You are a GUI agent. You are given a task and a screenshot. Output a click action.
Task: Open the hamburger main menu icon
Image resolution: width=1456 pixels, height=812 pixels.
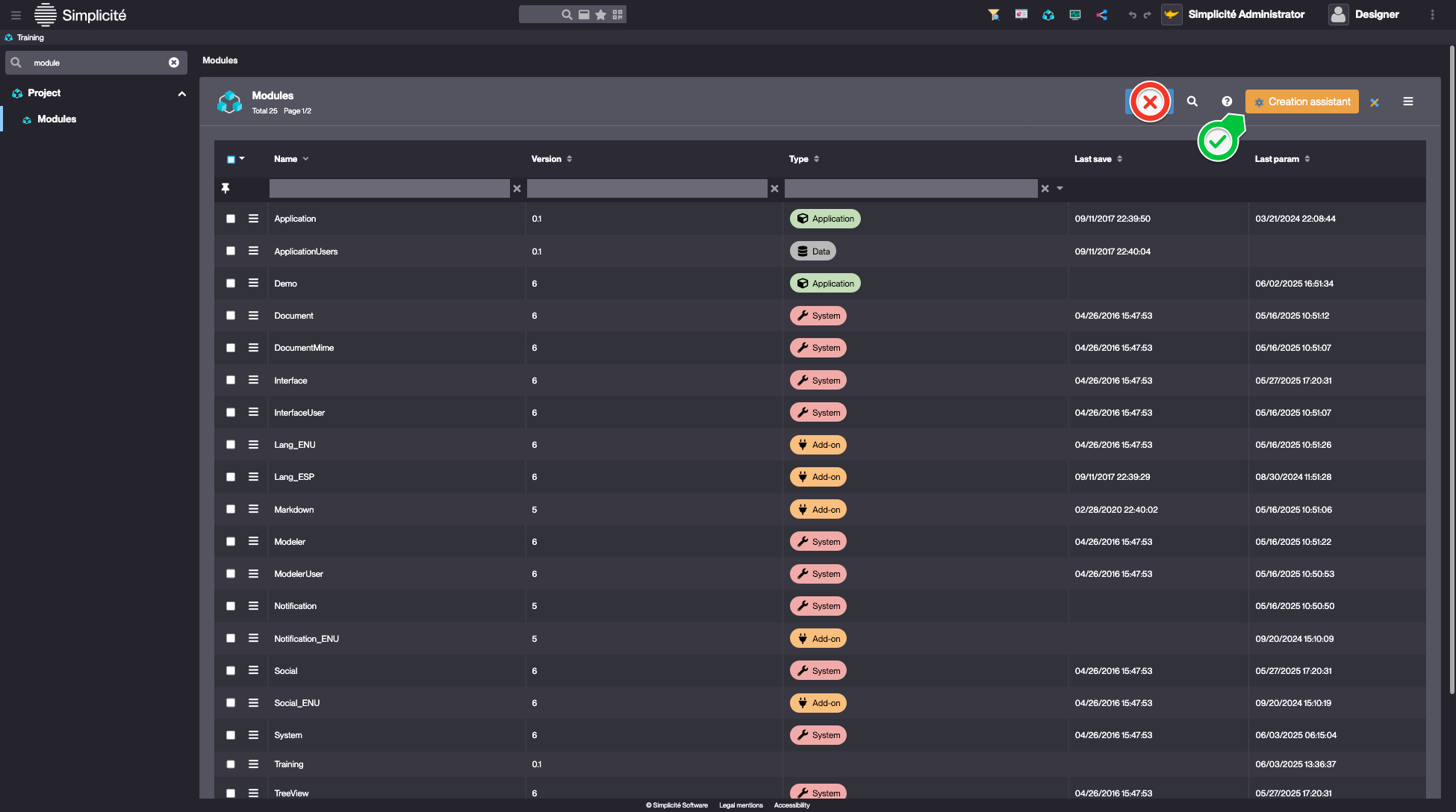(x=16, y=15)
